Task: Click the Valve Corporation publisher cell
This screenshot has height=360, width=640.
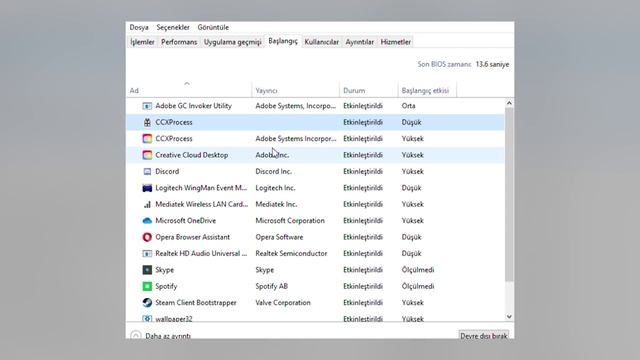Action: (283, 302)
